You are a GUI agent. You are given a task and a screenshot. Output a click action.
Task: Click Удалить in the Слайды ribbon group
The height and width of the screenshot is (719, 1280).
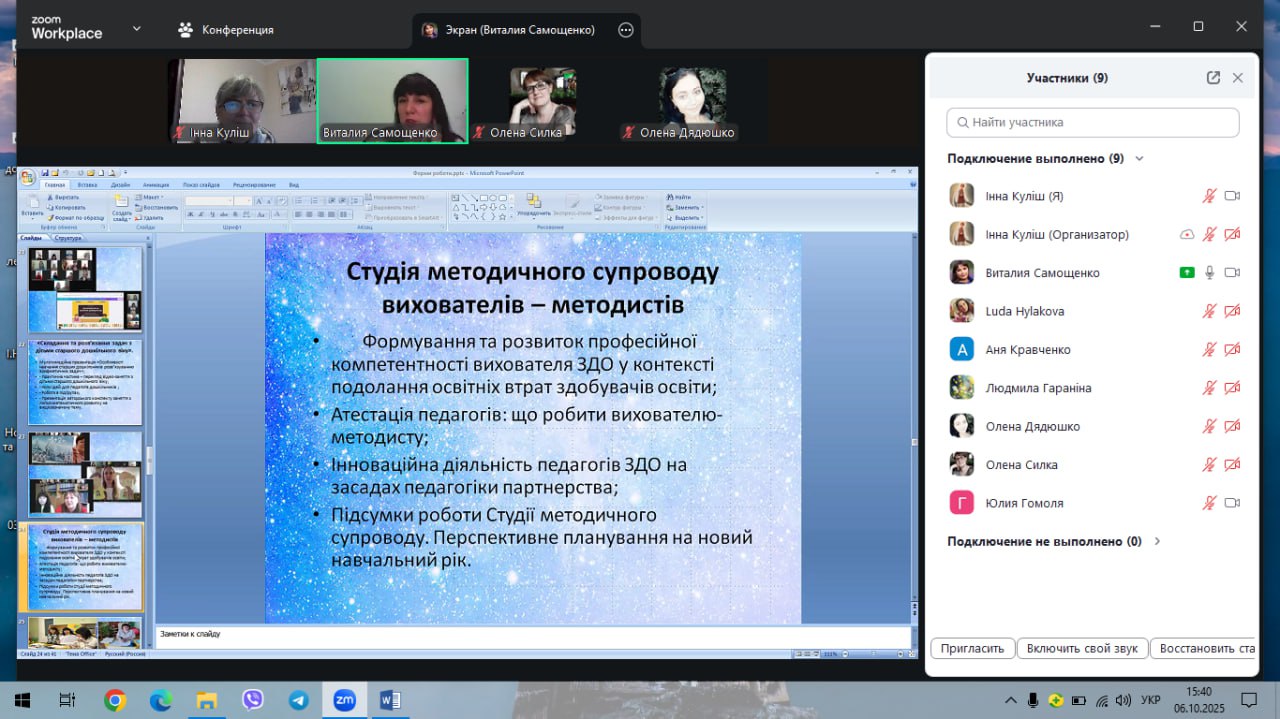[149, 218]
